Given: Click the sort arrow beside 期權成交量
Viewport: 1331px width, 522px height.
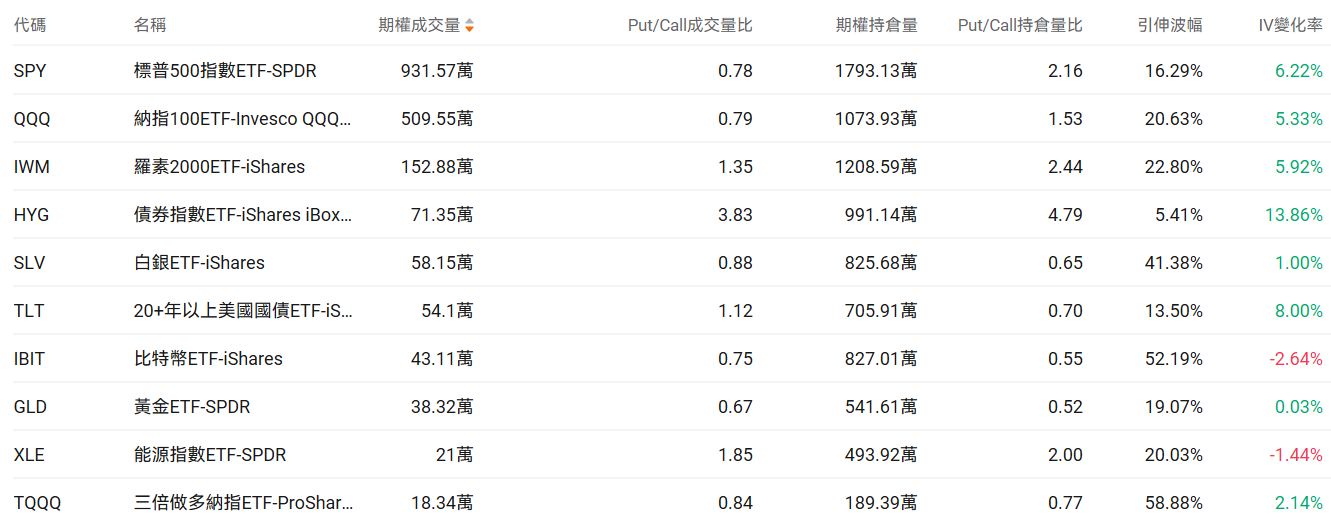Looking at the screenshot, I should click(x=469, y=25).
